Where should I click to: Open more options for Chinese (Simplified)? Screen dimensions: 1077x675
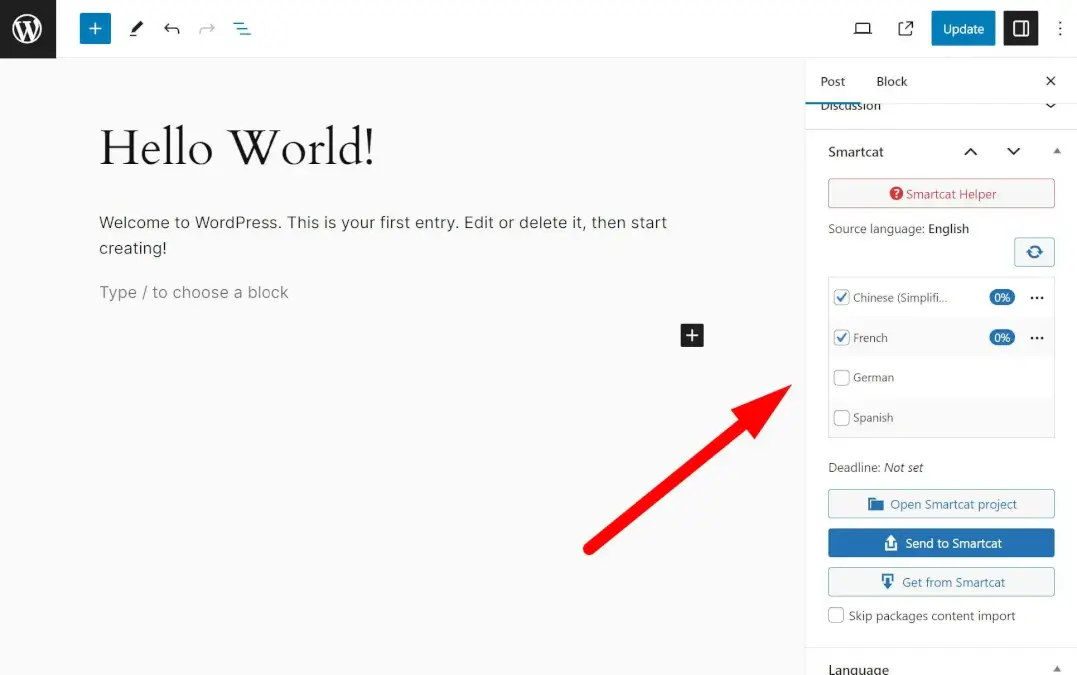1036,297
